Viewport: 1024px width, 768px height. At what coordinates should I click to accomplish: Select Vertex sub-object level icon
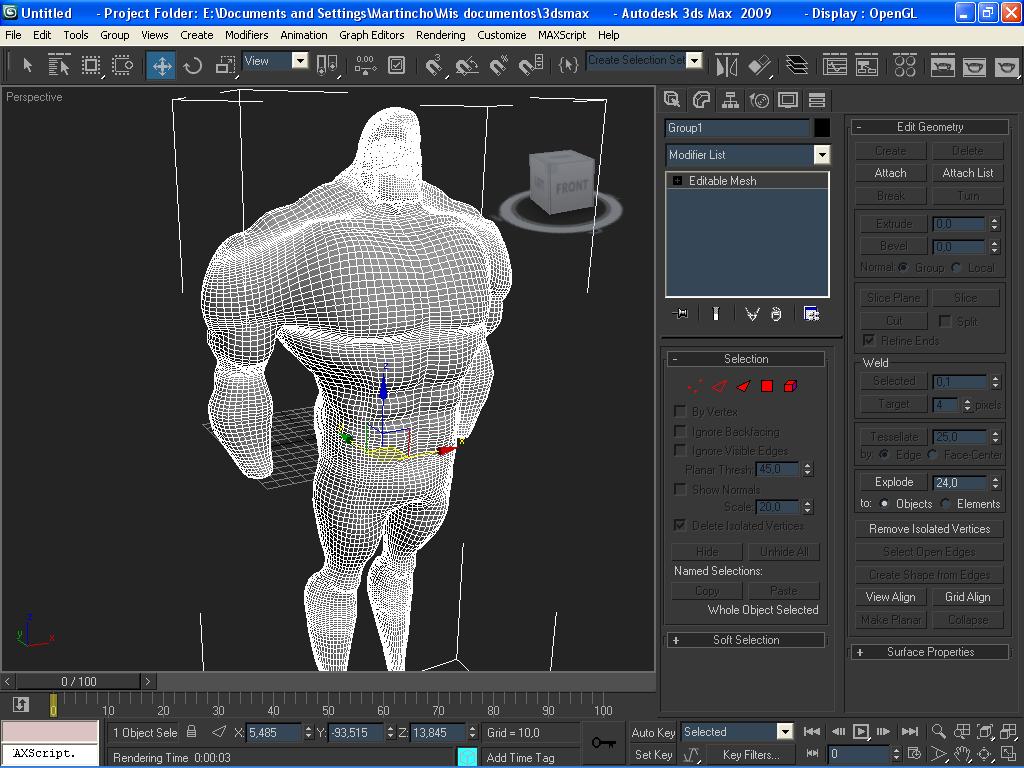pos(695,386)
